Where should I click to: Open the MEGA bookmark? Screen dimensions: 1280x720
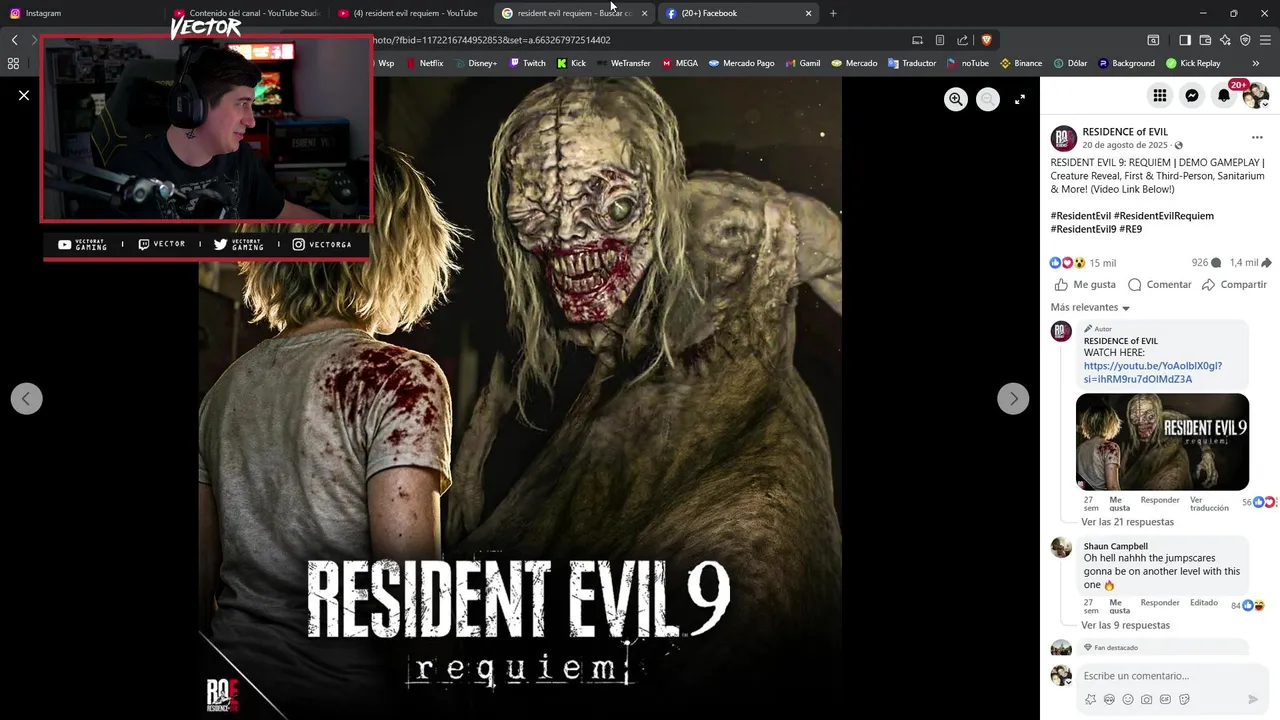[x=679, y=63]
